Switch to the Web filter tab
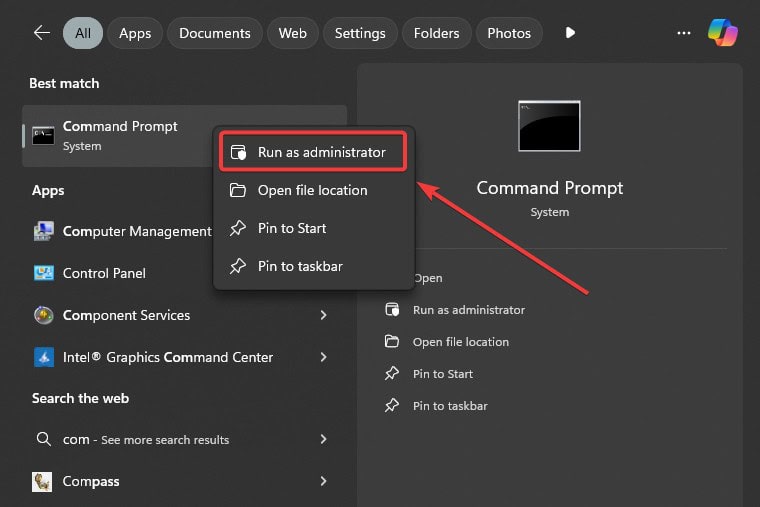The height and width of the screenshot is (507, 760). (293, 33)
